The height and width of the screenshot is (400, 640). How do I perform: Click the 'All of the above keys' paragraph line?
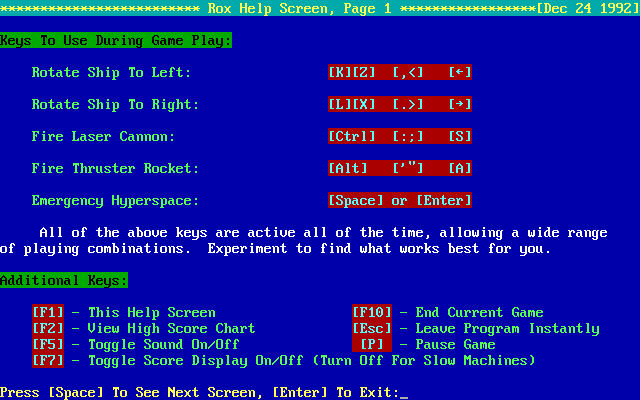(x=323, y=233)
